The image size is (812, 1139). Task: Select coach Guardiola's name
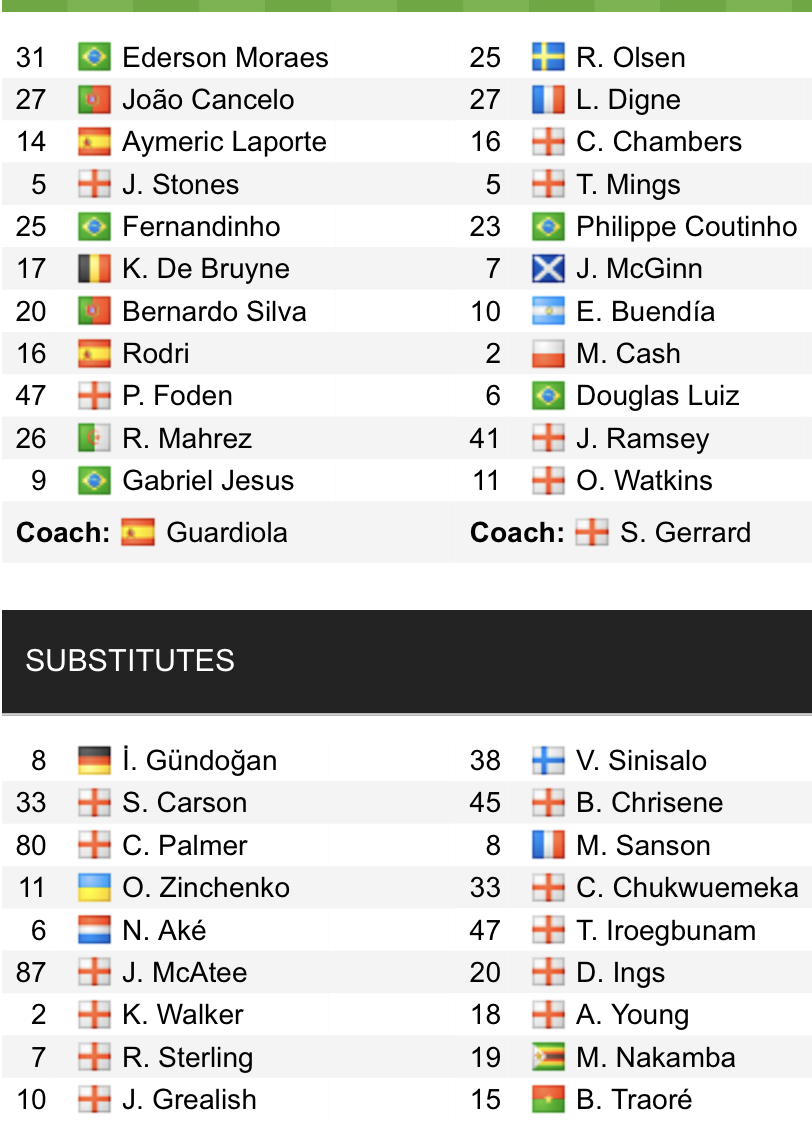click(x=227, y=532)
